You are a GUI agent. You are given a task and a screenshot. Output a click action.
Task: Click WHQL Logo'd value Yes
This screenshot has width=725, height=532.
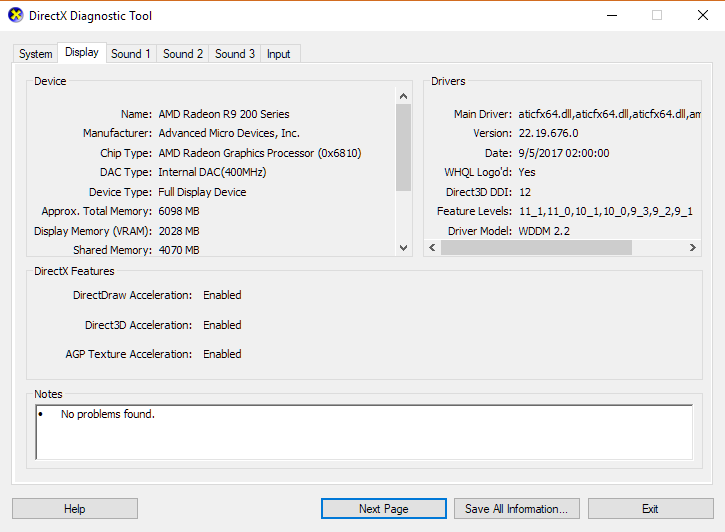click(527, 172)
